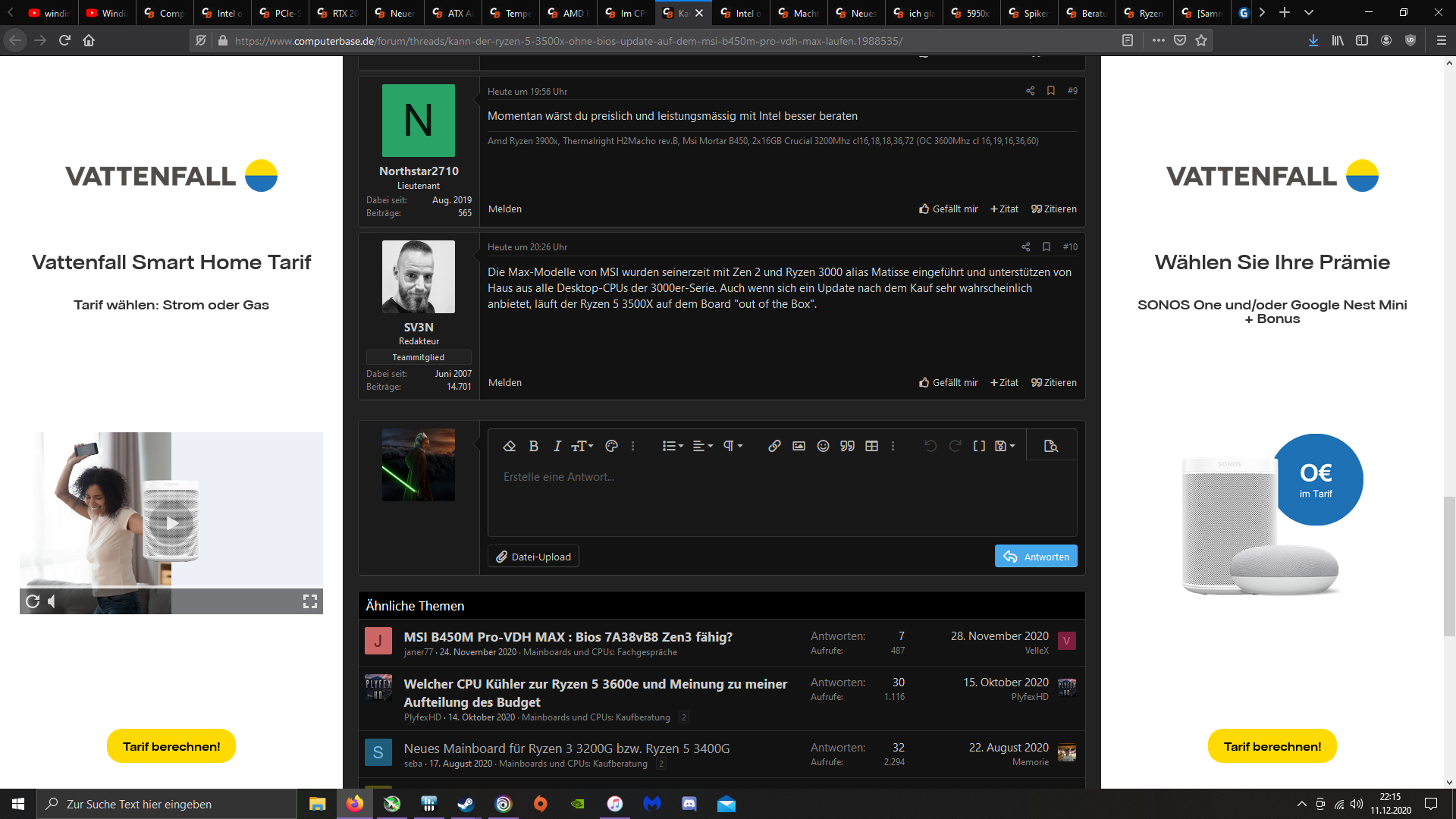Open the list type dropdown
The height and width of the screenshot is (819, 1456).
(x=672, y=446)
